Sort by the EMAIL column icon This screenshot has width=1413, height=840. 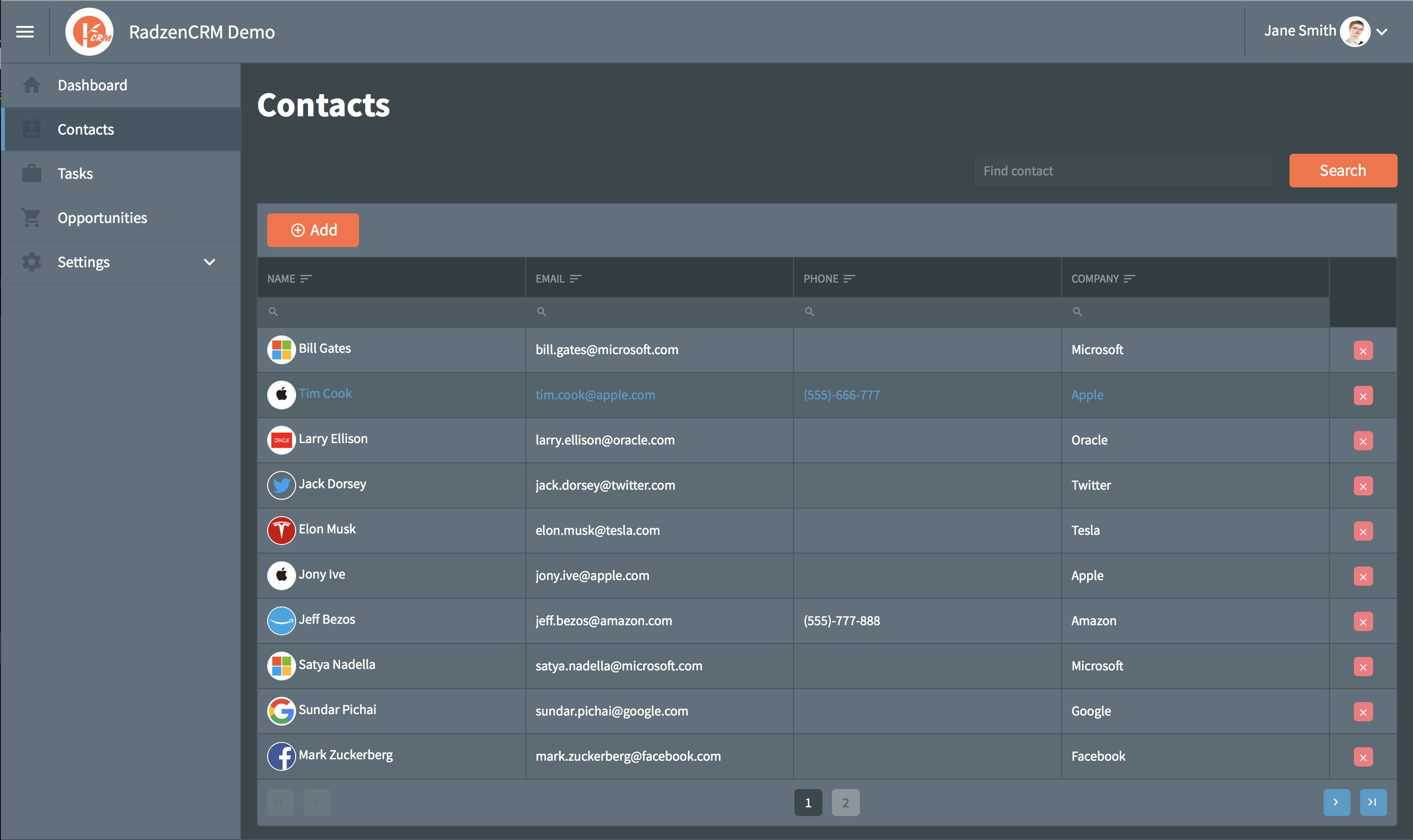pyautogui.click(x=575, y=279)
